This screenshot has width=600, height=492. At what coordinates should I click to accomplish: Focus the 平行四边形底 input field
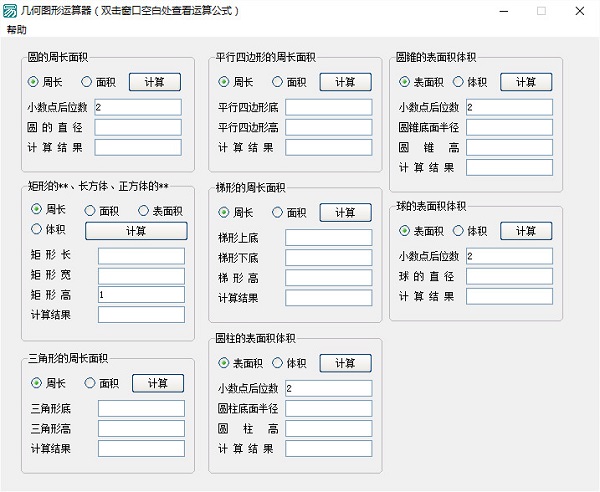point(327,107)
